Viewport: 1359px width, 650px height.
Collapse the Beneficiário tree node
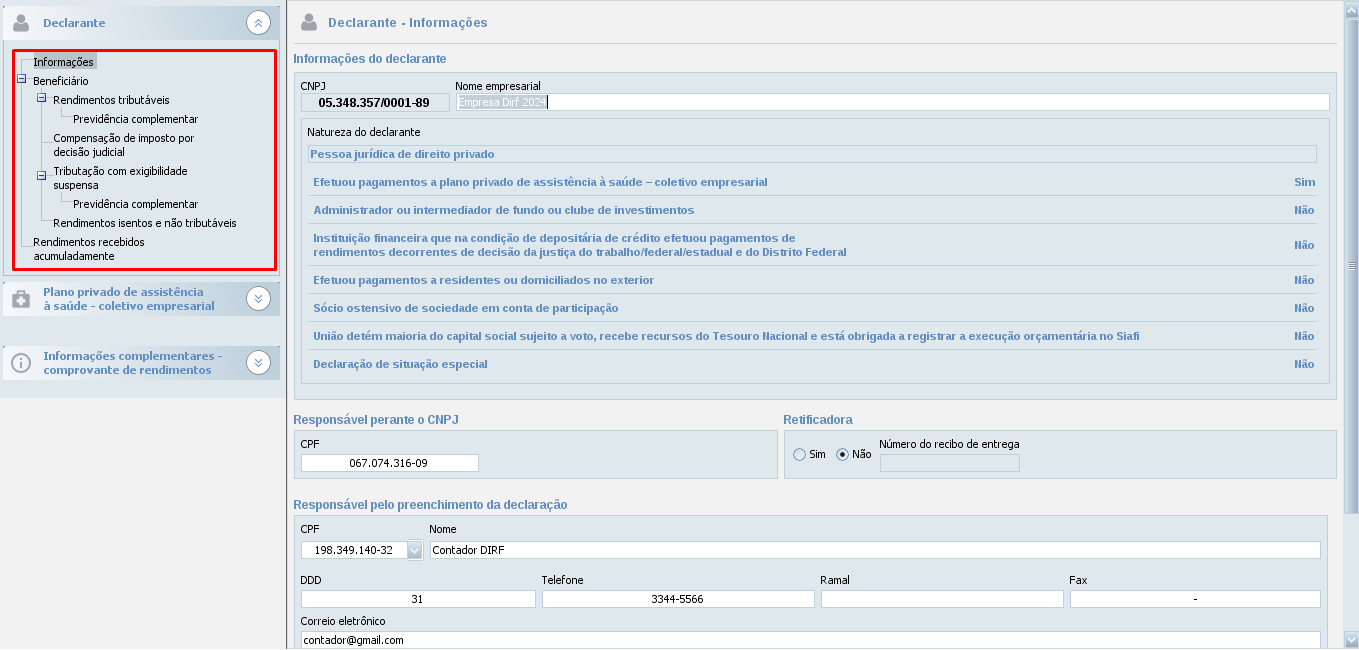(x=22, y=80)
